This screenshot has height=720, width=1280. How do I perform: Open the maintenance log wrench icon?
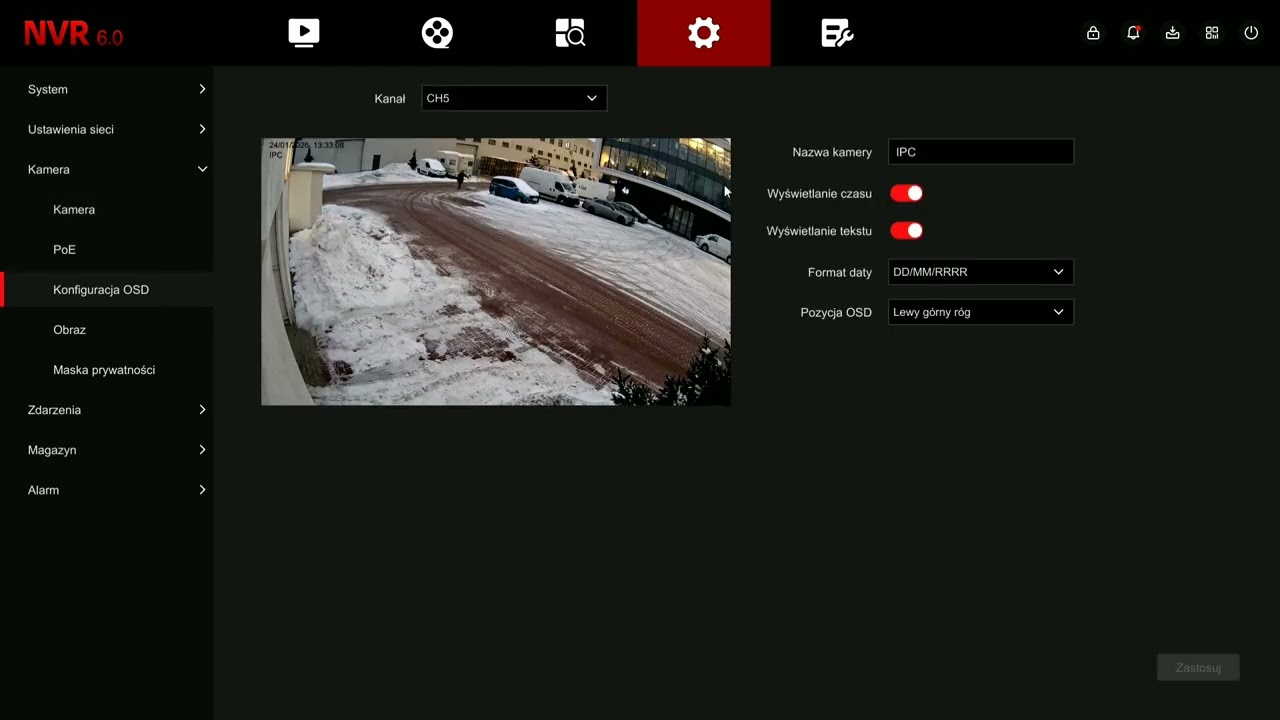click(837, 33)
